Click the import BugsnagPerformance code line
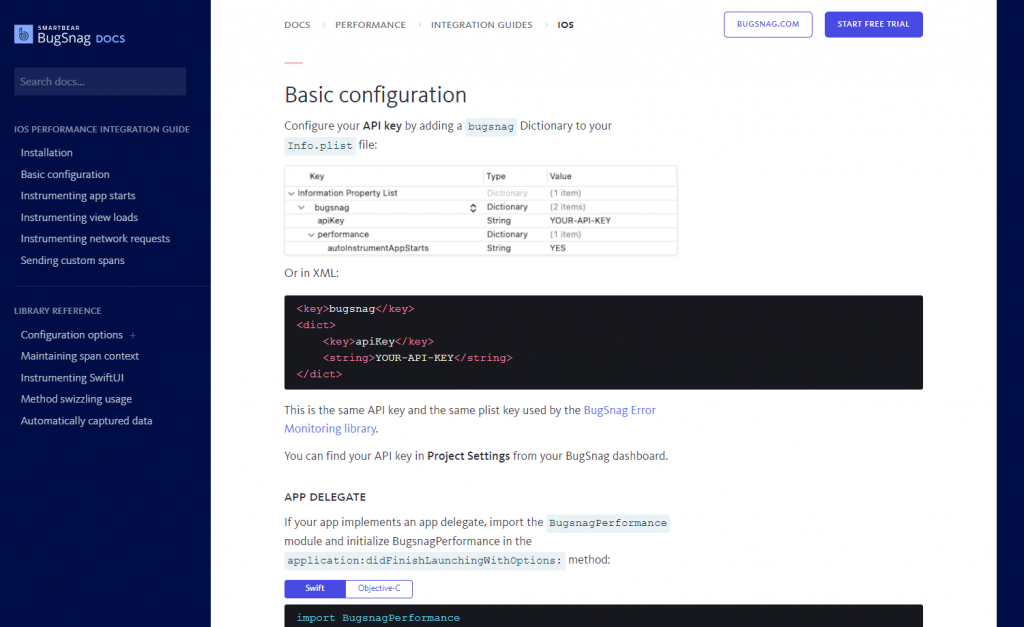Image resolution: width=1024 pixels, height=627 pixels. pos(378,618)
